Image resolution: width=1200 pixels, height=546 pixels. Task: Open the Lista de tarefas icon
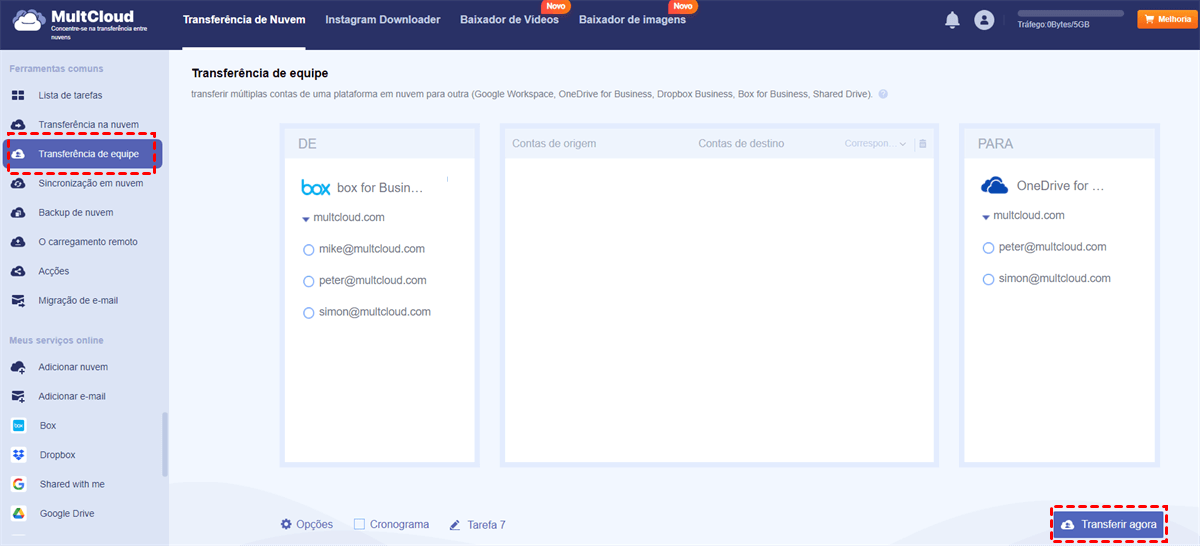(x=18, y=96)
